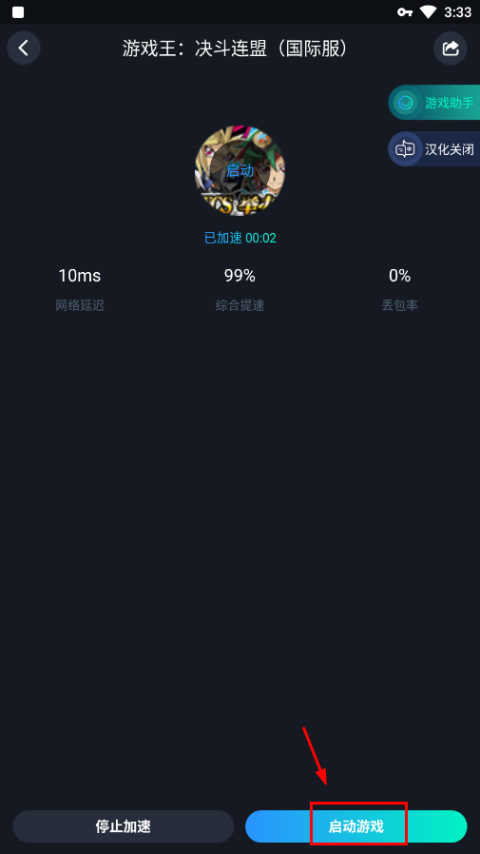
Task: Tap the white square notification icon
Action: (18, 12)
